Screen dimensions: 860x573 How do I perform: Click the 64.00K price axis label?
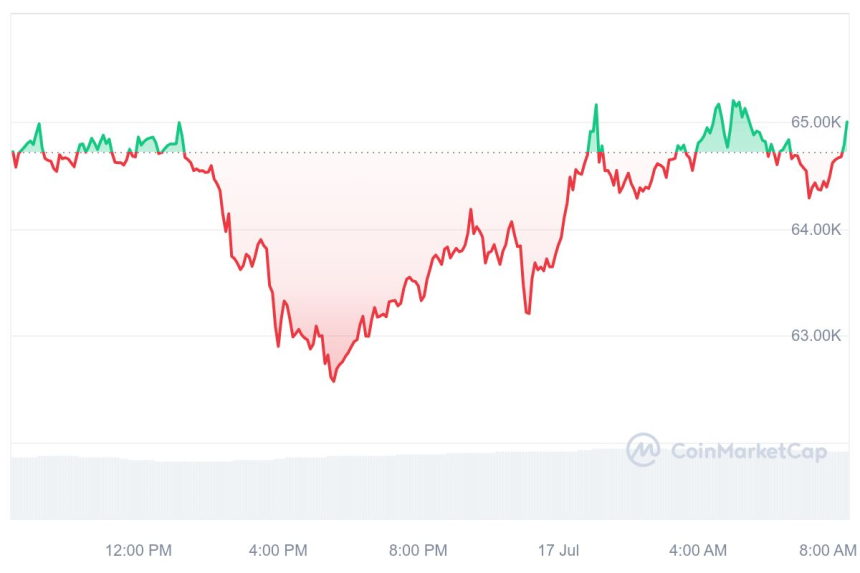(816, 229)
